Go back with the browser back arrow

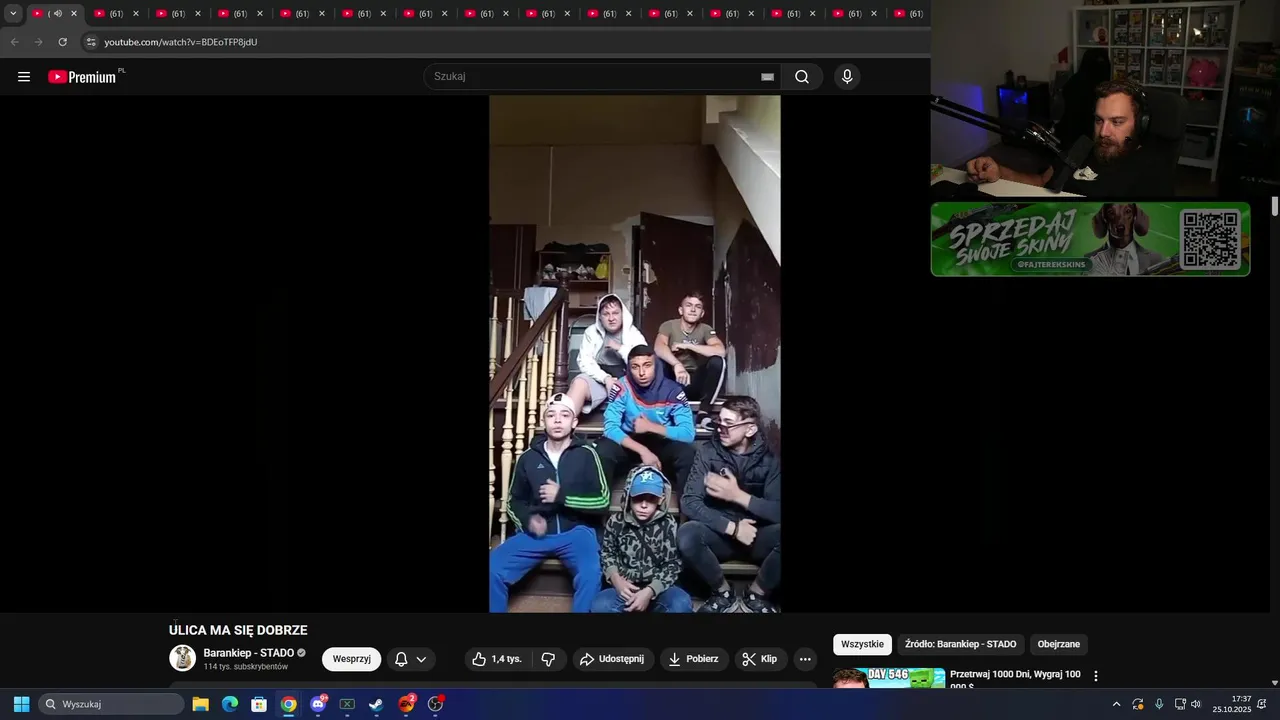tap(14, 42)
